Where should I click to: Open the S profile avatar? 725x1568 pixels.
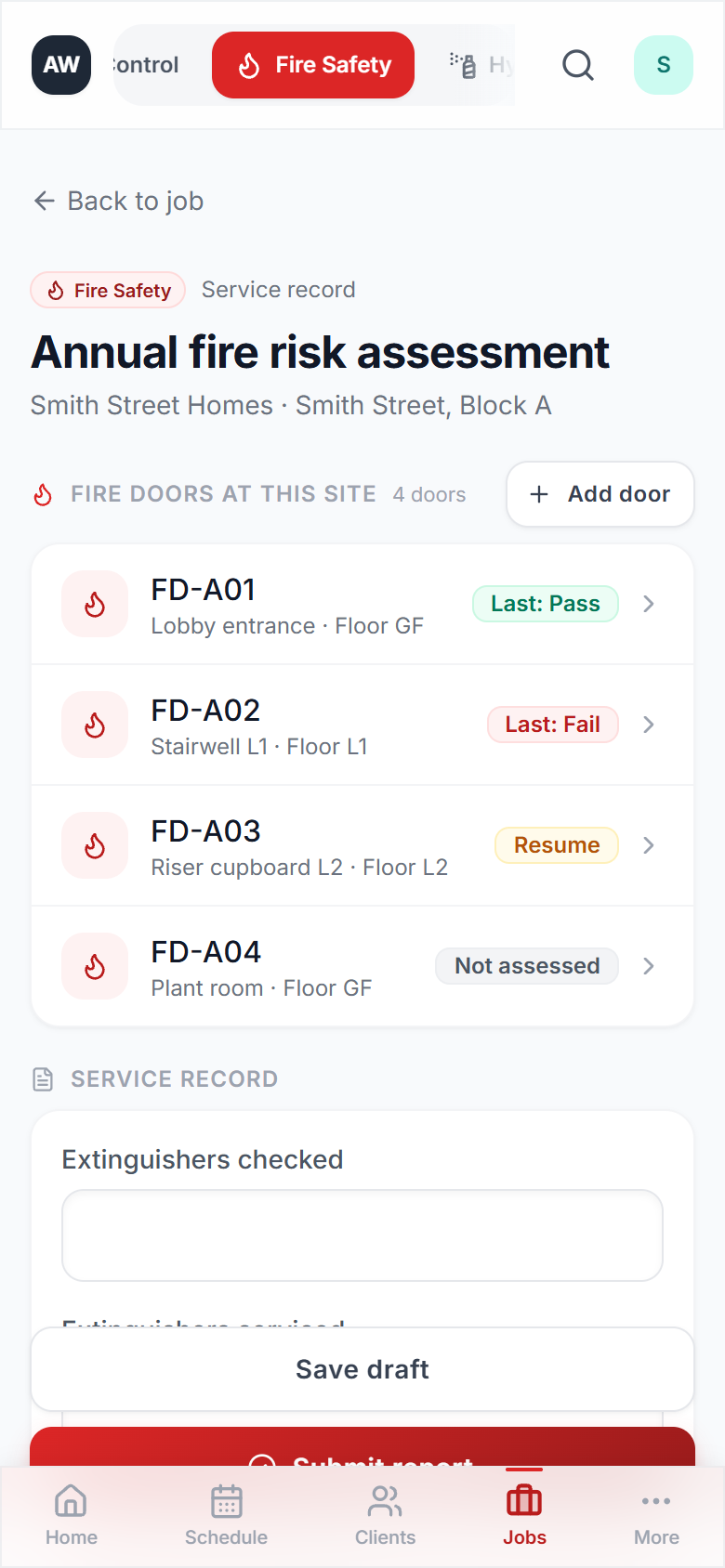[x=663, y=65]
